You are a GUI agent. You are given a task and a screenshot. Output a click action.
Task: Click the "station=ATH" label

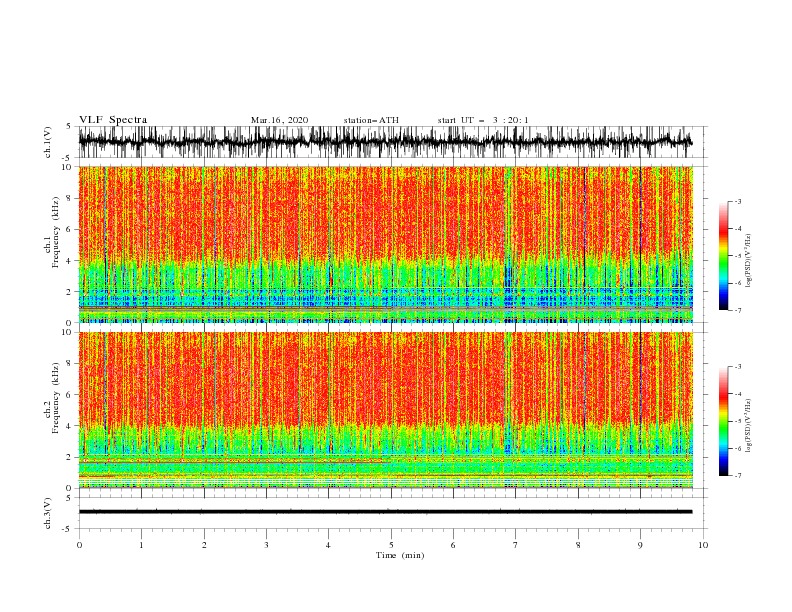coord(371,120)
